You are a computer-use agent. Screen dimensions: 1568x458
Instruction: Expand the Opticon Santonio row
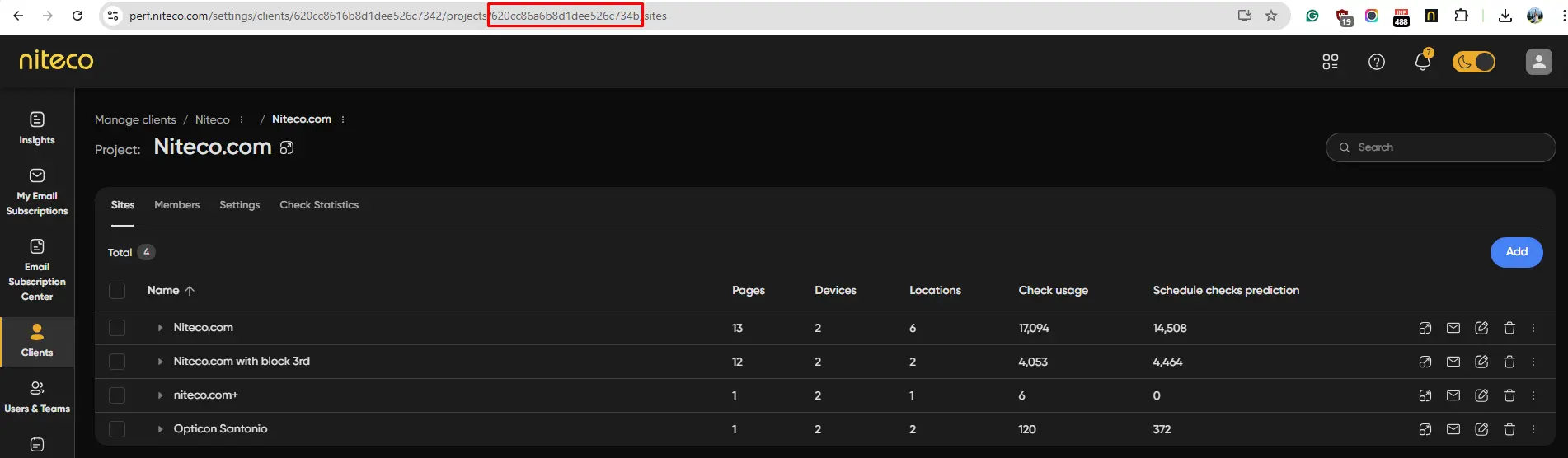[x=160, y=429]
